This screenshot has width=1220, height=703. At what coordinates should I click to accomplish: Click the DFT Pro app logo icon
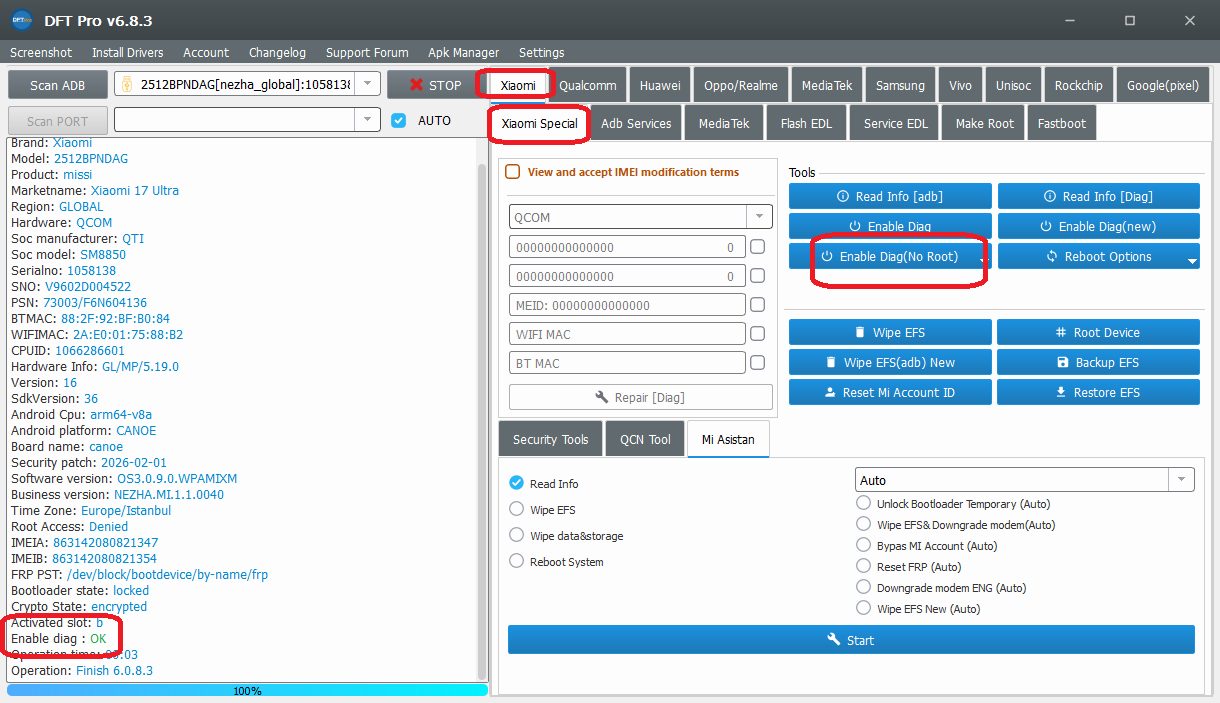point(22,20)
